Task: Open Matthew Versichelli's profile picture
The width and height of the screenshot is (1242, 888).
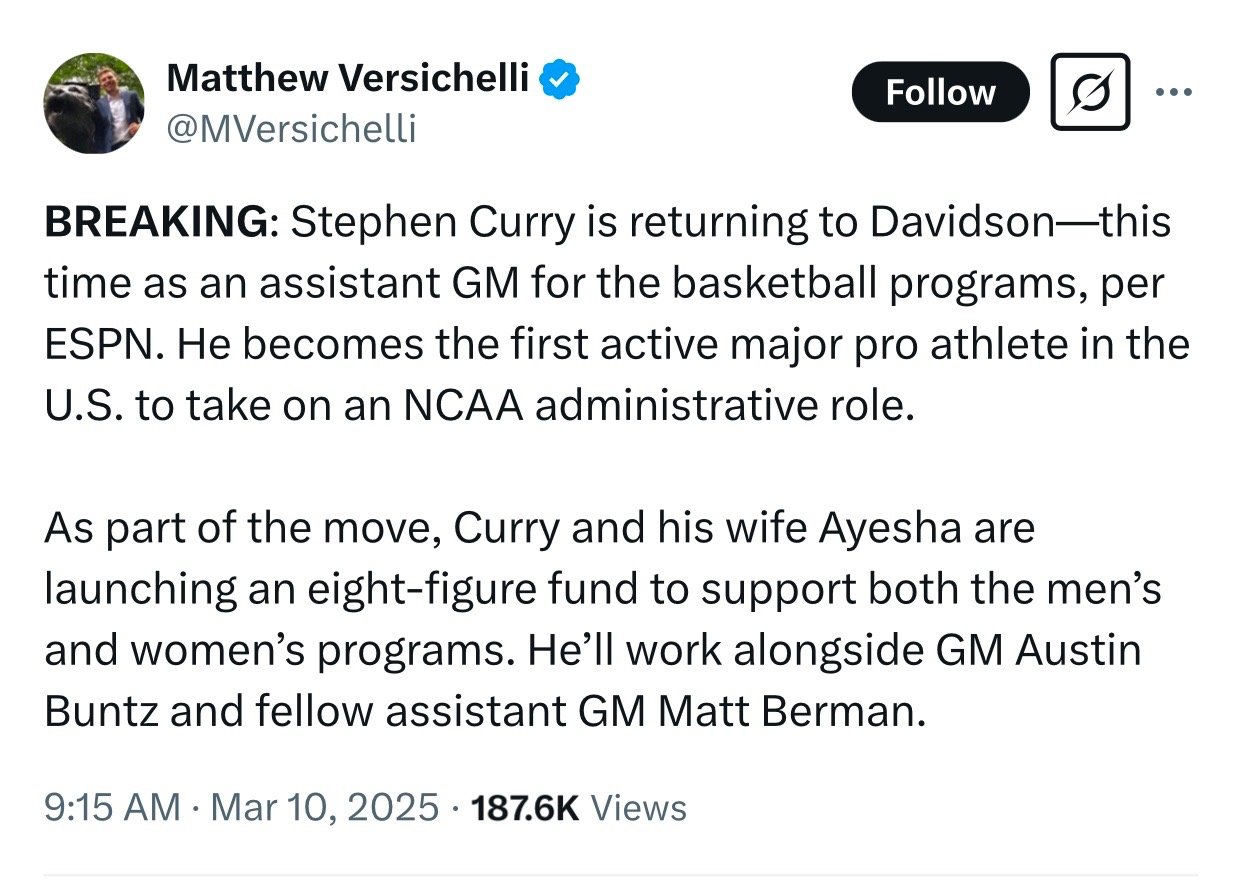Action: 95,103
